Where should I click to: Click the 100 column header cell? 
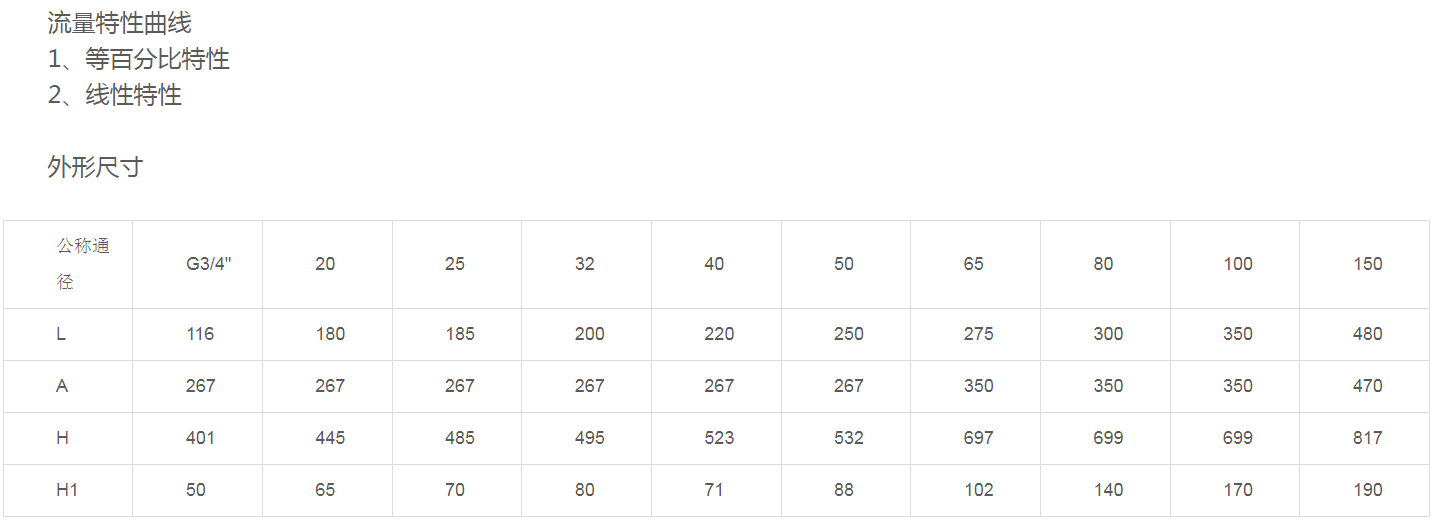coord(1237,264)
